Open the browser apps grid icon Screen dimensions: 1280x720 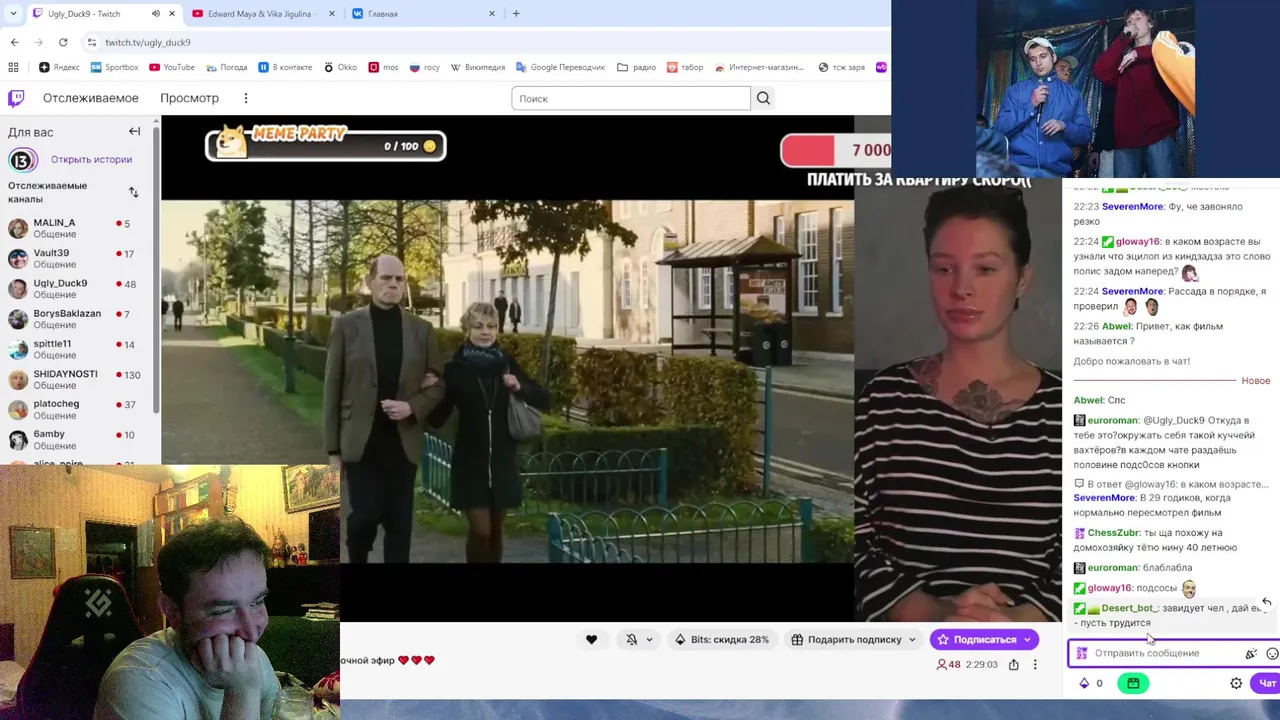click(x=13, y=67)
